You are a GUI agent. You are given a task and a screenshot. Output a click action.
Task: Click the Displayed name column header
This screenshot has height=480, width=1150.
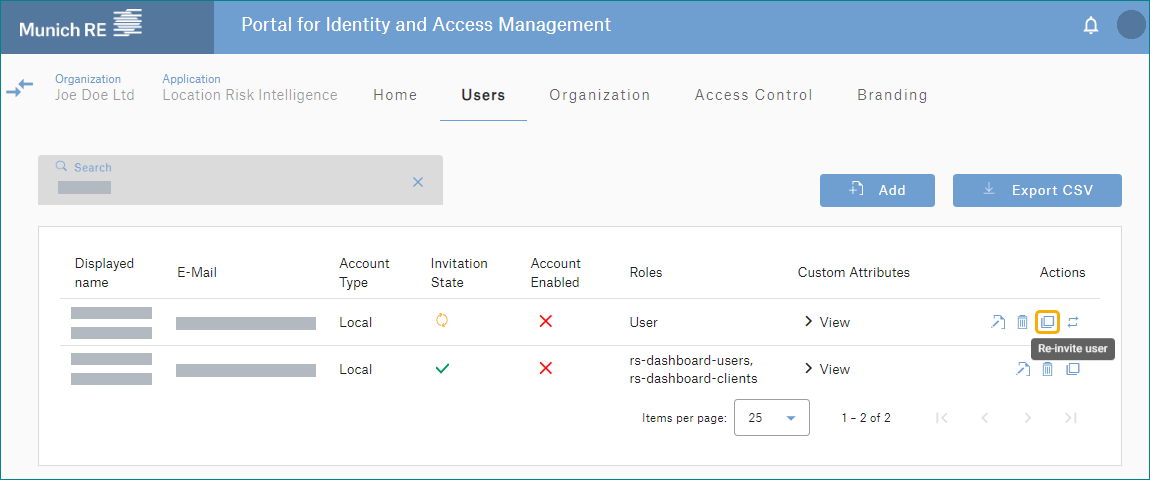click(104, 272)
